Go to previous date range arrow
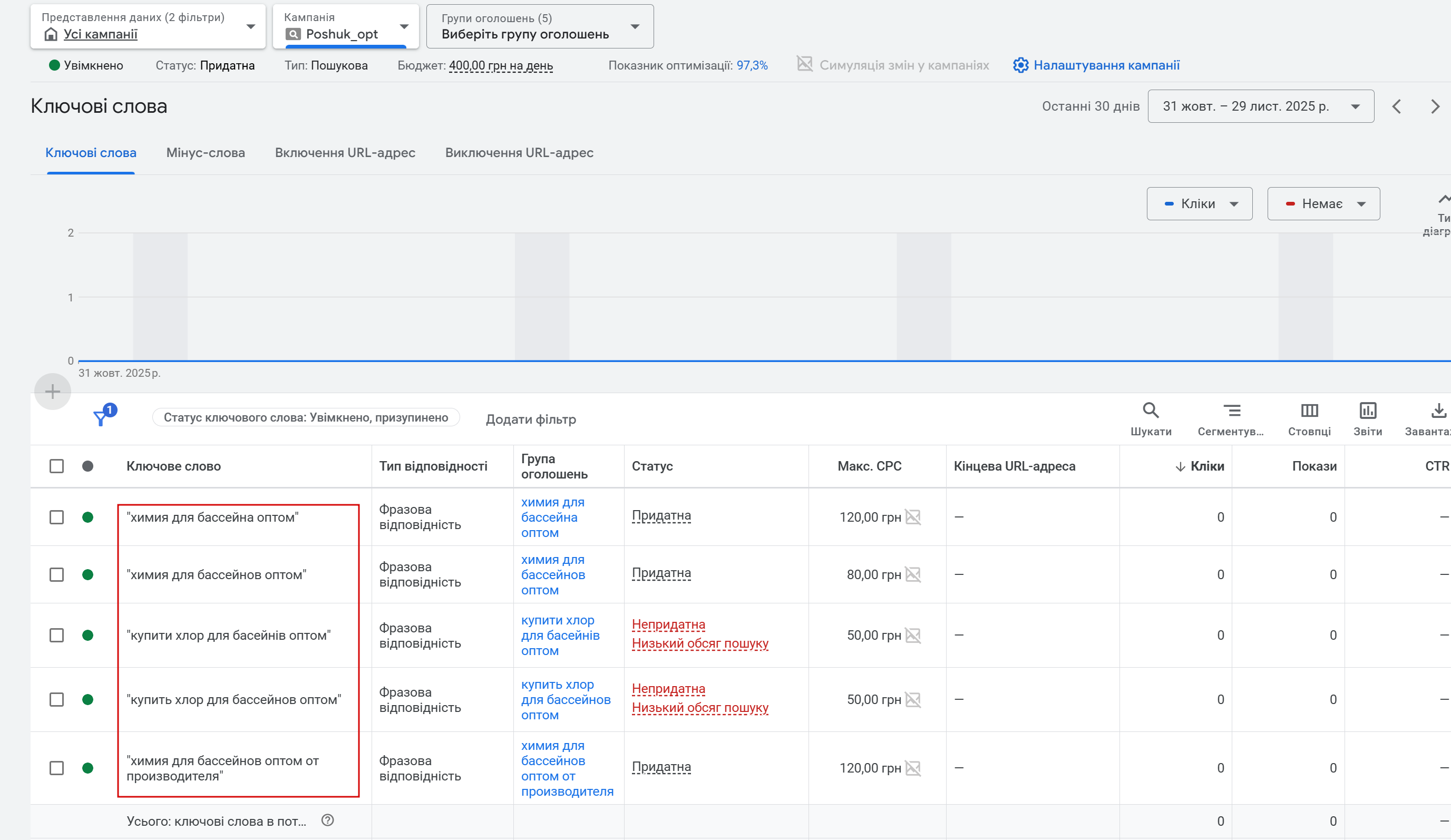1451x840 pixels. click(1396, 106)
